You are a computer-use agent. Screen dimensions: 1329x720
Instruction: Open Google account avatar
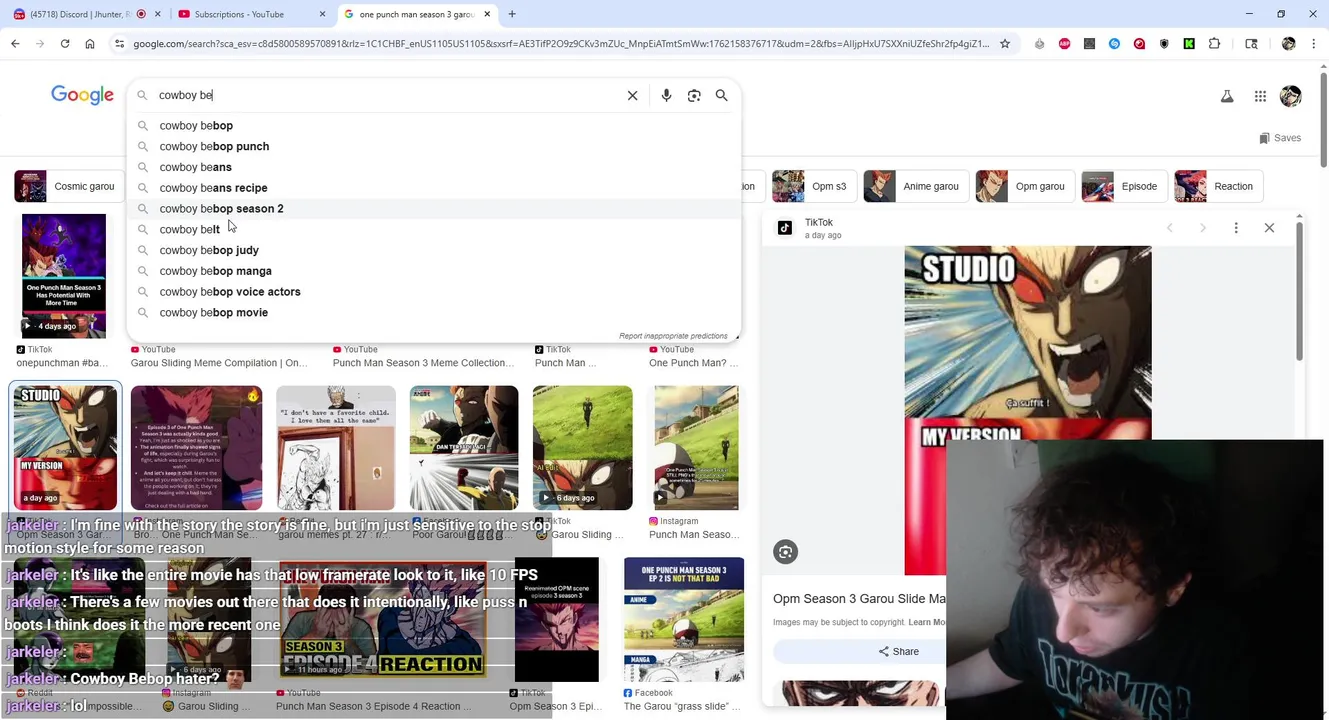click(x=1291, y=96)
